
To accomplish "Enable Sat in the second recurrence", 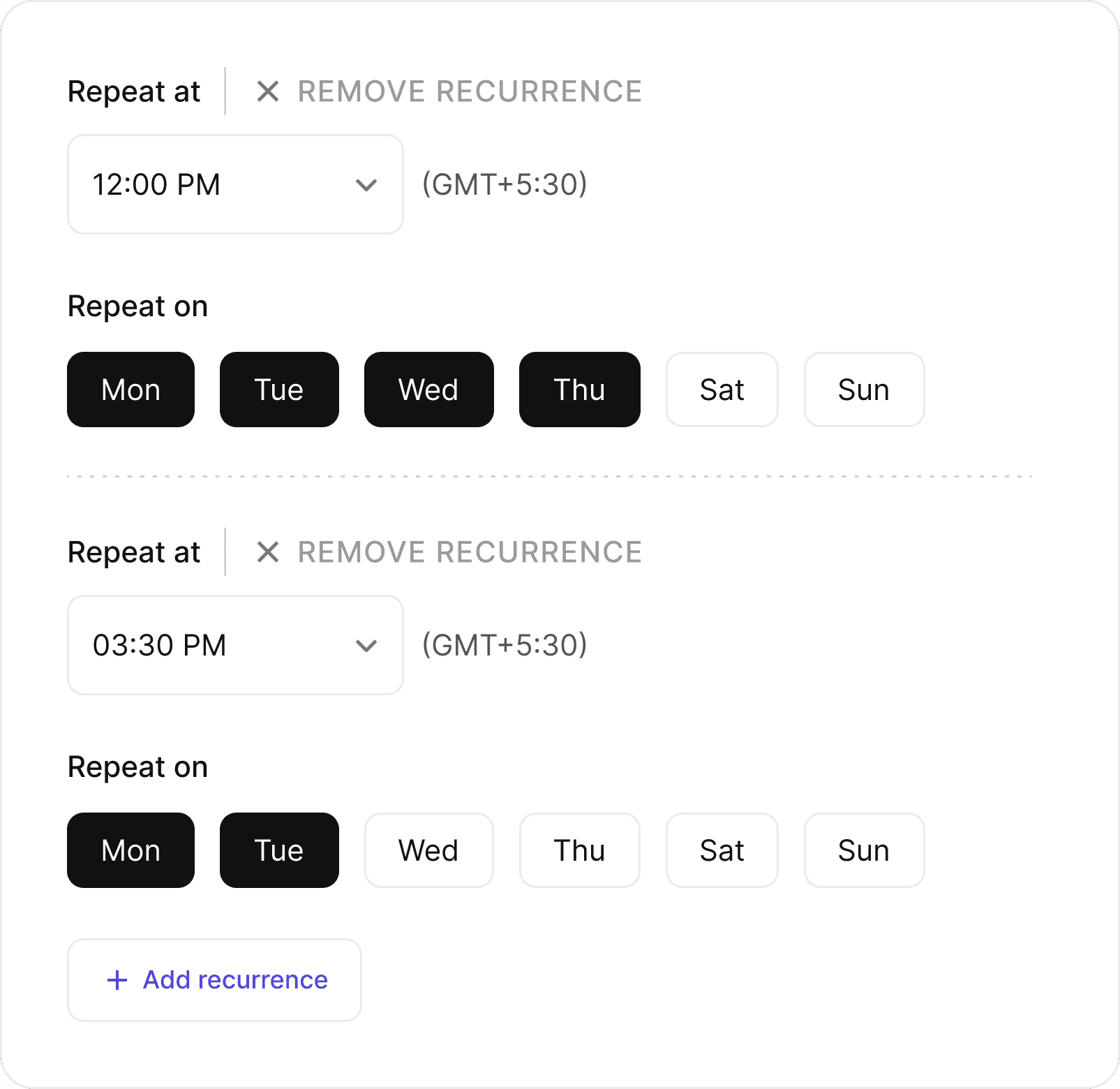I will 722,850.
